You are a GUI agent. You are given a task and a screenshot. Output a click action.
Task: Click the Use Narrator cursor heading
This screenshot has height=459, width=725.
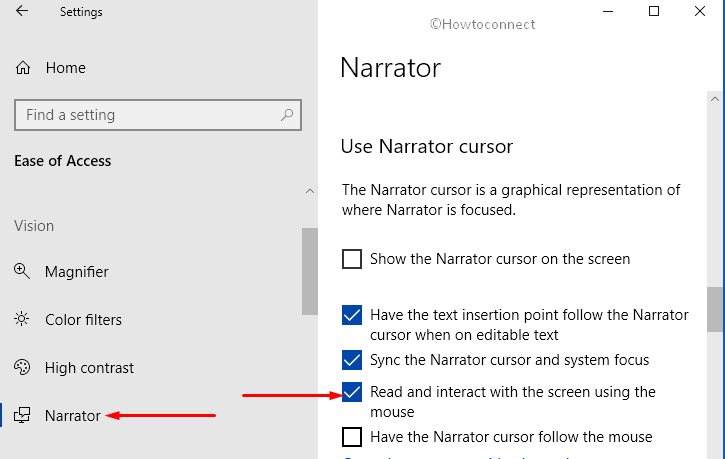pos(427,147)
